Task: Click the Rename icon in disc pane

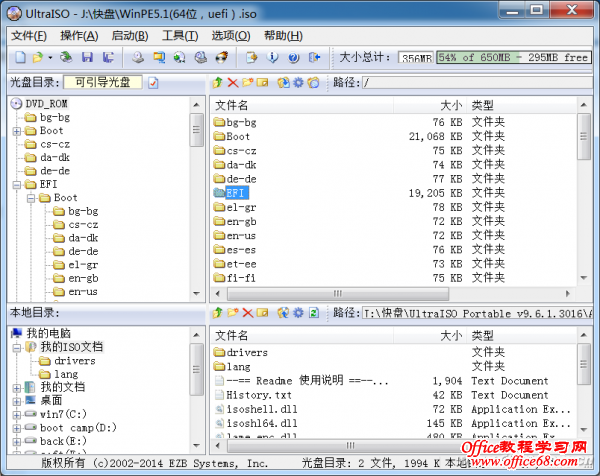Action: (x=262, y=82)
